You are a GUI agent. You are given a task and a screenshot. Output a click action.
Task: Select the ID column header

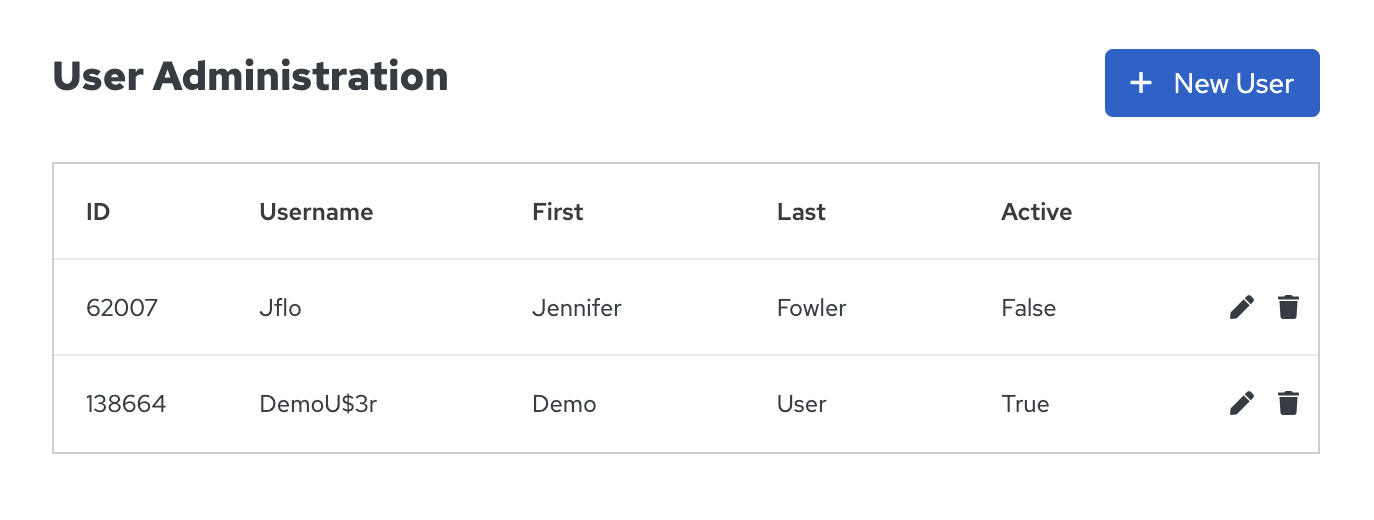pos(98,212)
